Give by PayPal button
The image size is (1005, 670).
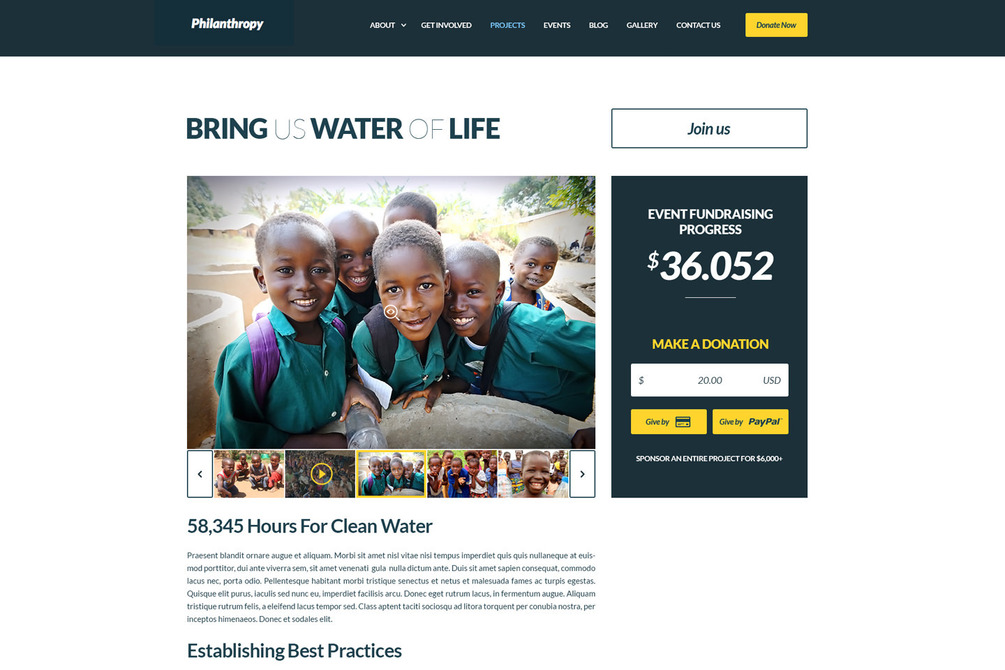pos(751,422)
